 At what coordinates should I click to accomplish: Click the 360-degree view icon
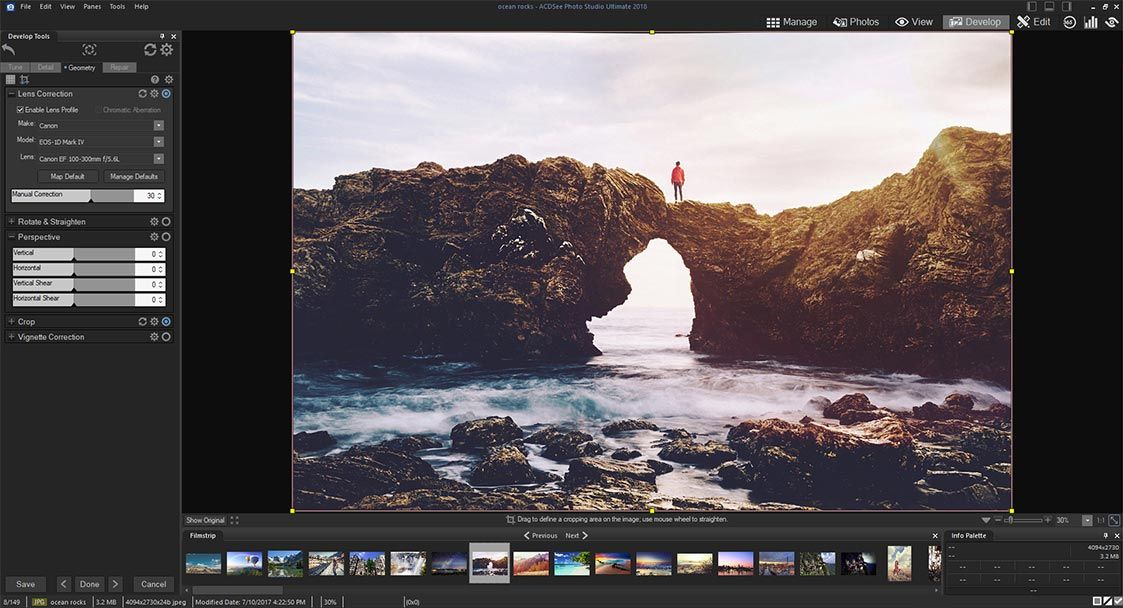[x=1069, y=21]
